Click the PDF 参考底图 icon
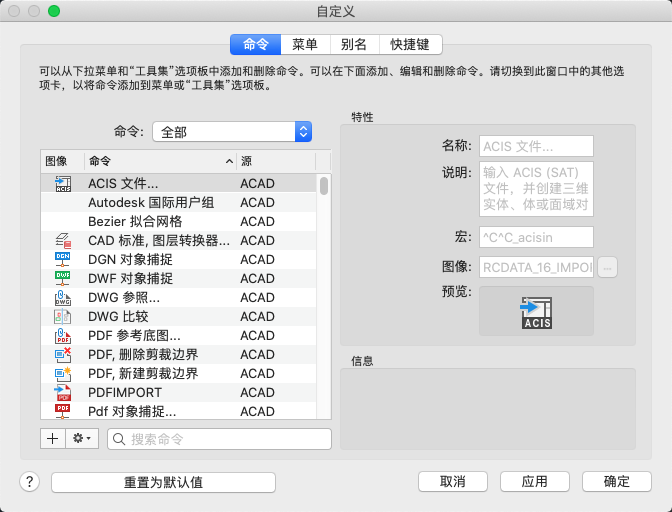This screenshot has width=672, height=512. (63, 335)
